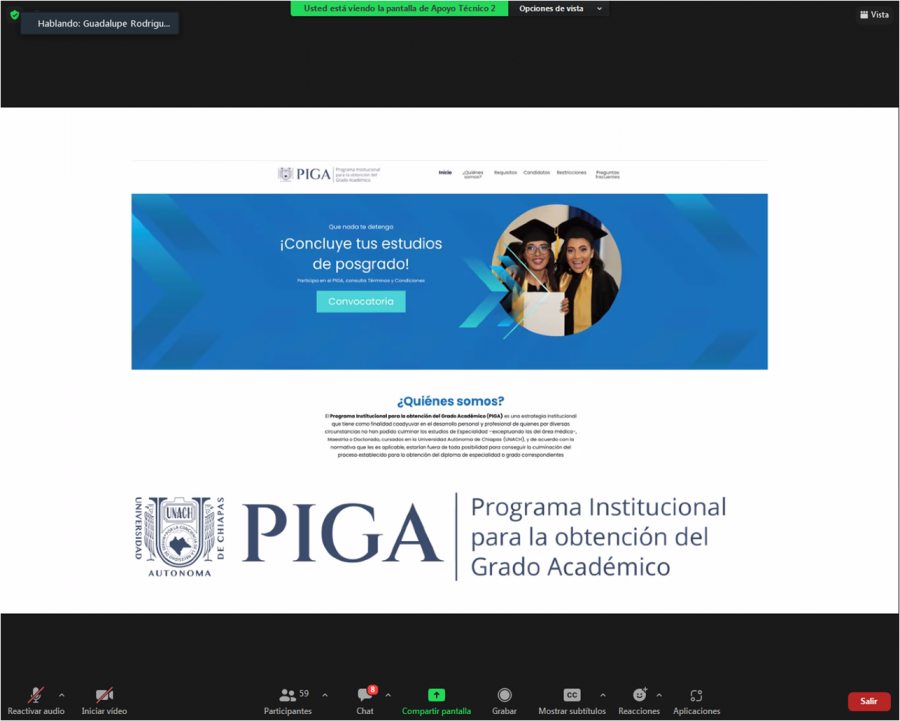Screen dimensions: 900x721
Task: Open Restricciones in the PIGA navigation
Action: tap(571, 172)
